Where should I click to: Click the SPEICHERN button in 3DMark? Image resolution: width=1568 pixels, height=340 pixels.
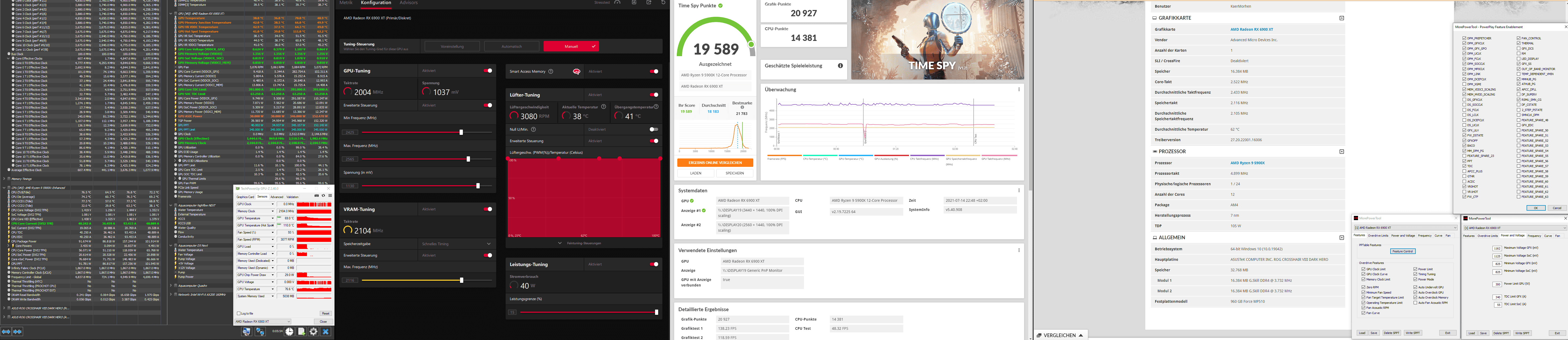735,173
